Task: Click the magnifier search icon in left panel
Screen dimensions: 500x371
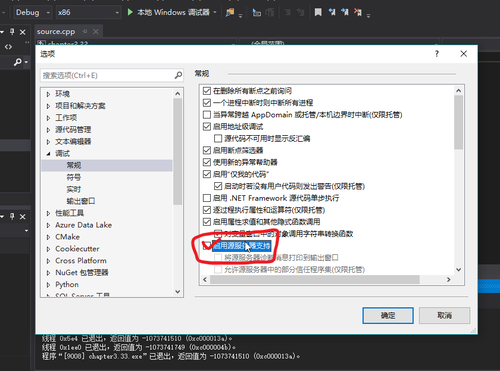Action: [x=18, y=62]
